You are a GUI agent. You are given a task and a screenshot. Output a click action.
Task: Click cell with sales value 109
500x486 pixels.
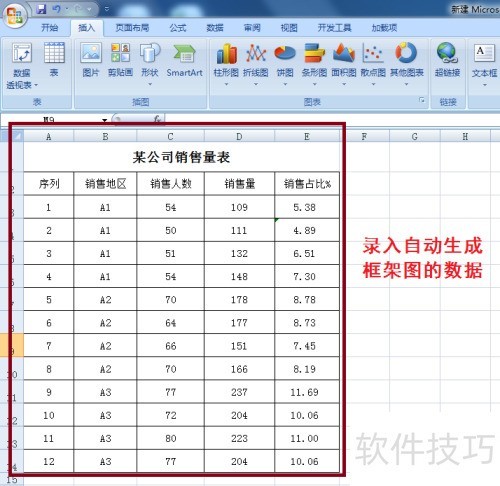(239, 207)
